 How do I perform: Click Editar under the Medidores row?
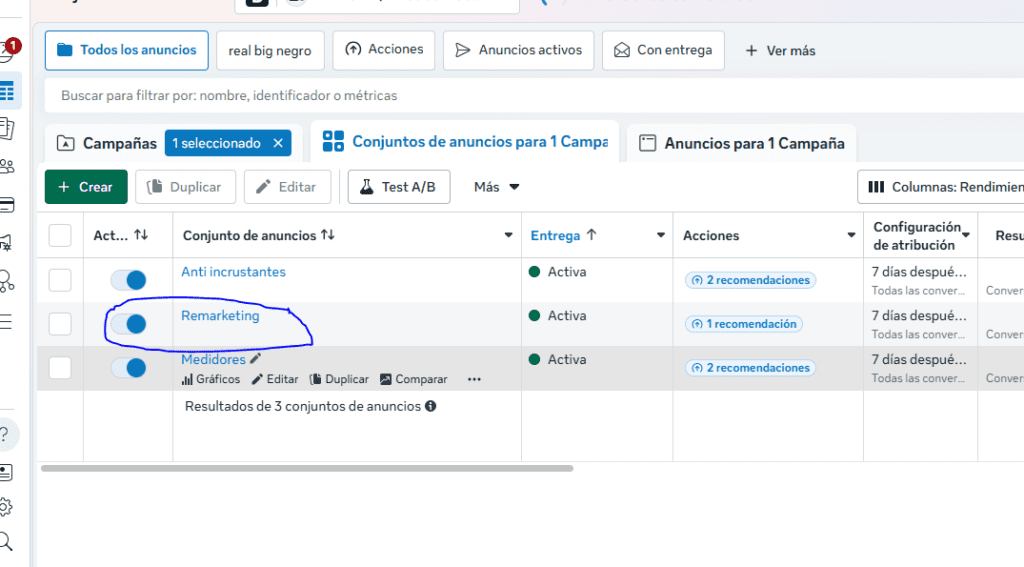click(275, 379)
